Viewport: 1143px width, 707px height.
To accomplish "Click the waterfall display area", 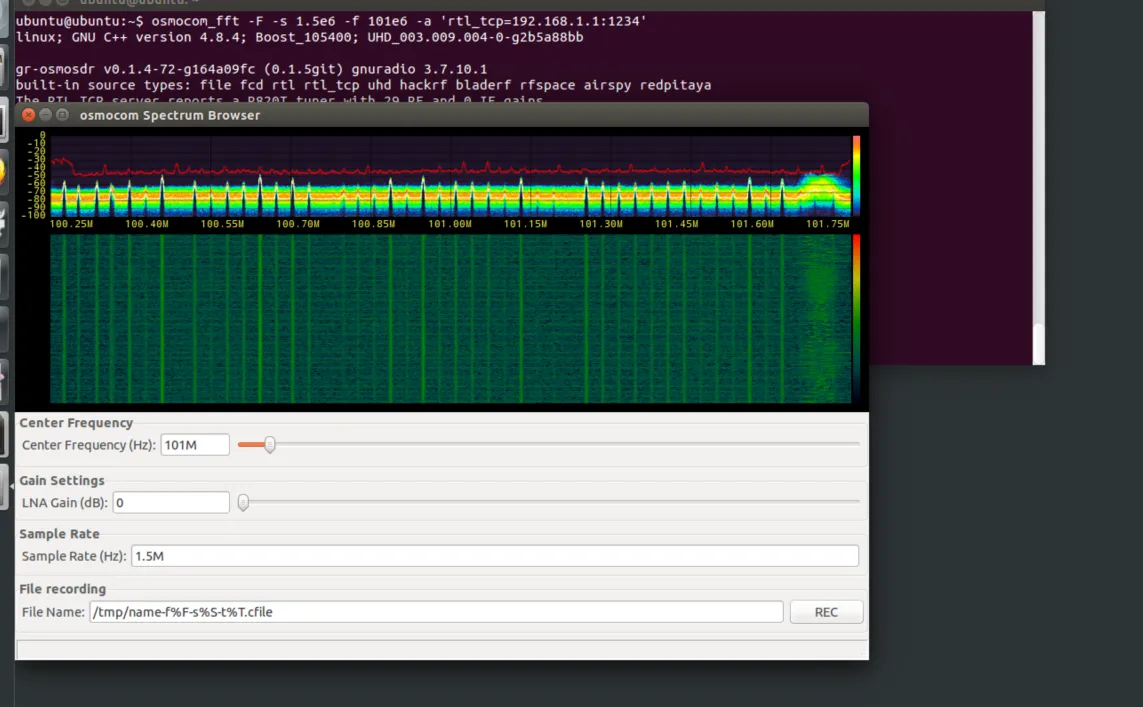I will pos(450,319).
